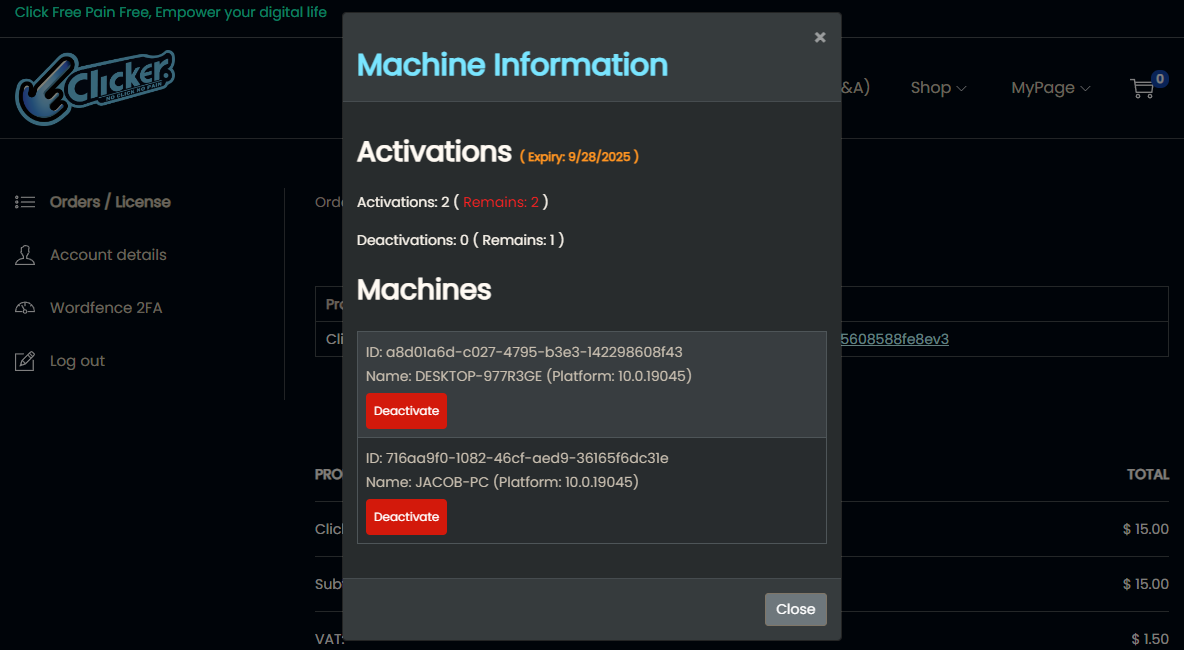1184x650 pixels.
Task: Select the Log out link
Action: (x=77, y=361)
